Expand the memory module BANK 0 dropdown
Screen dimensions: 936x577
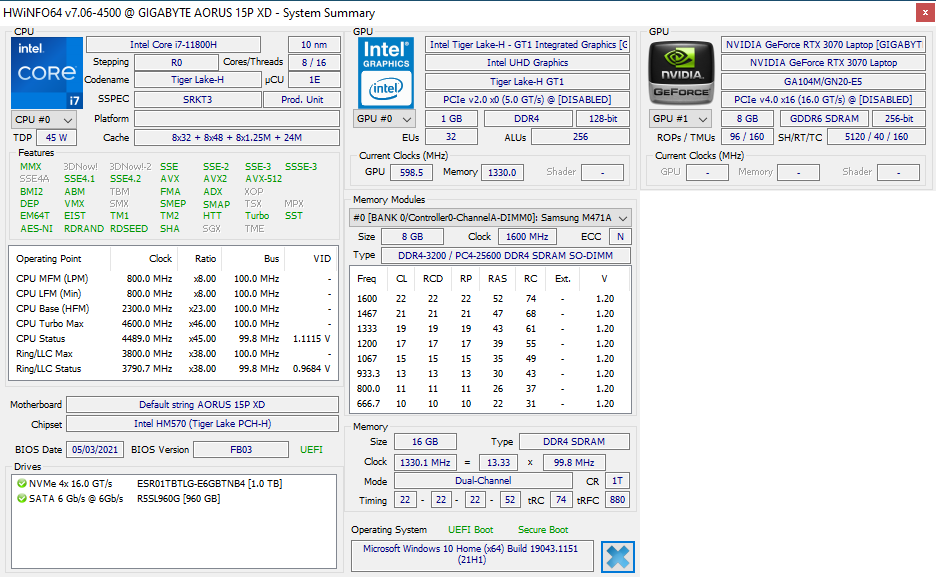pos(490,218)
